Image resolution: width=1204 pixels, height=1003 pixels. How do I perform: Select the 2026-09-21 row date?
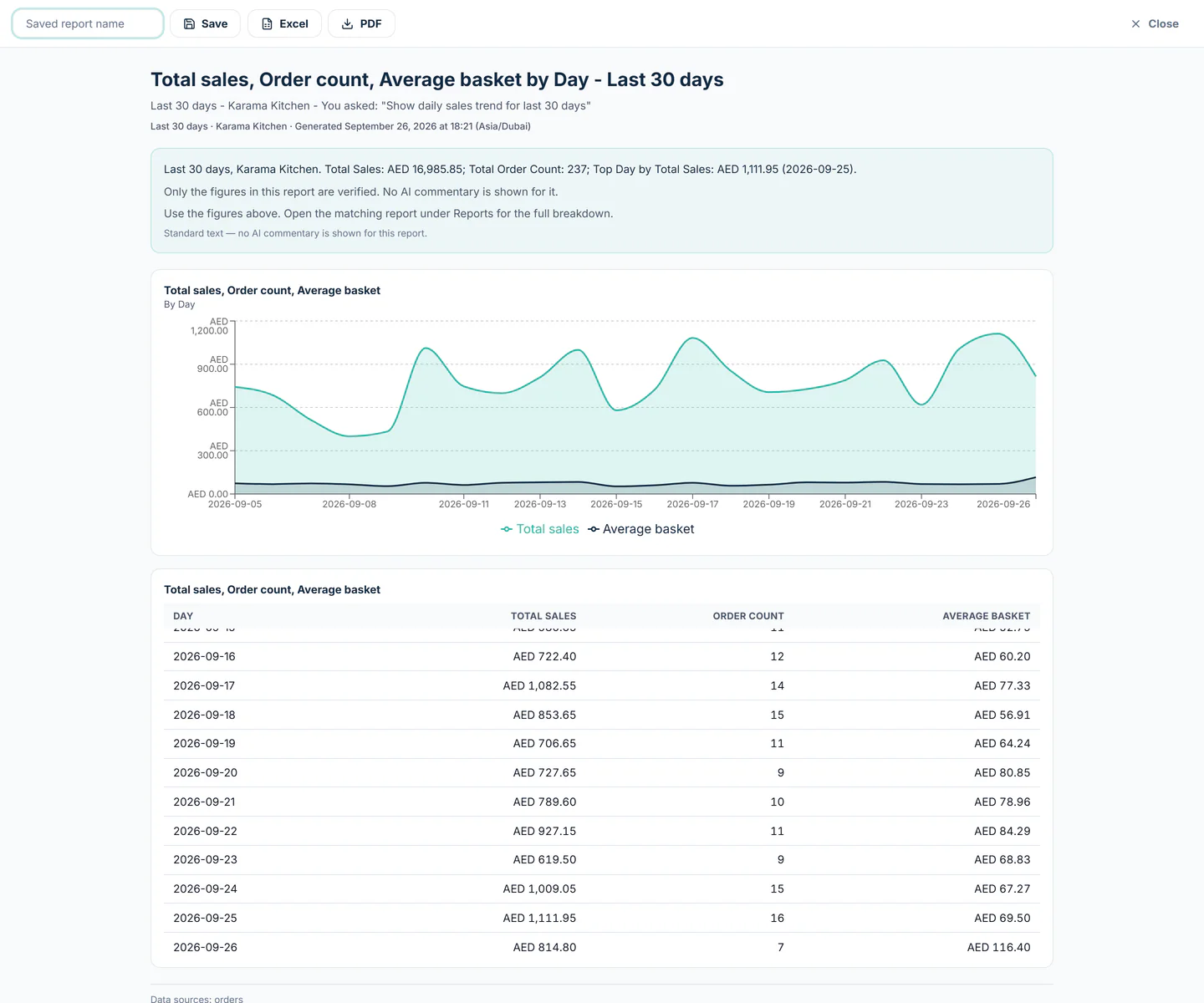pos(204,802)
